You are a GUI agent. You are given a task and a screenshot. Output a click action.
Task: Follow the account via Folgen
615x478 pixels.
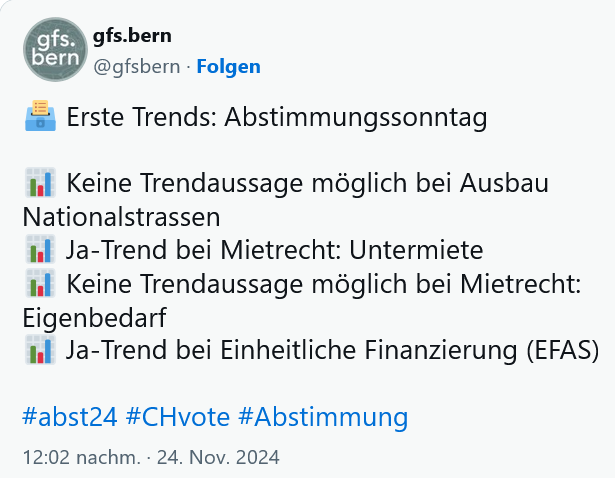pyautogui.click(x=228, y=67)
